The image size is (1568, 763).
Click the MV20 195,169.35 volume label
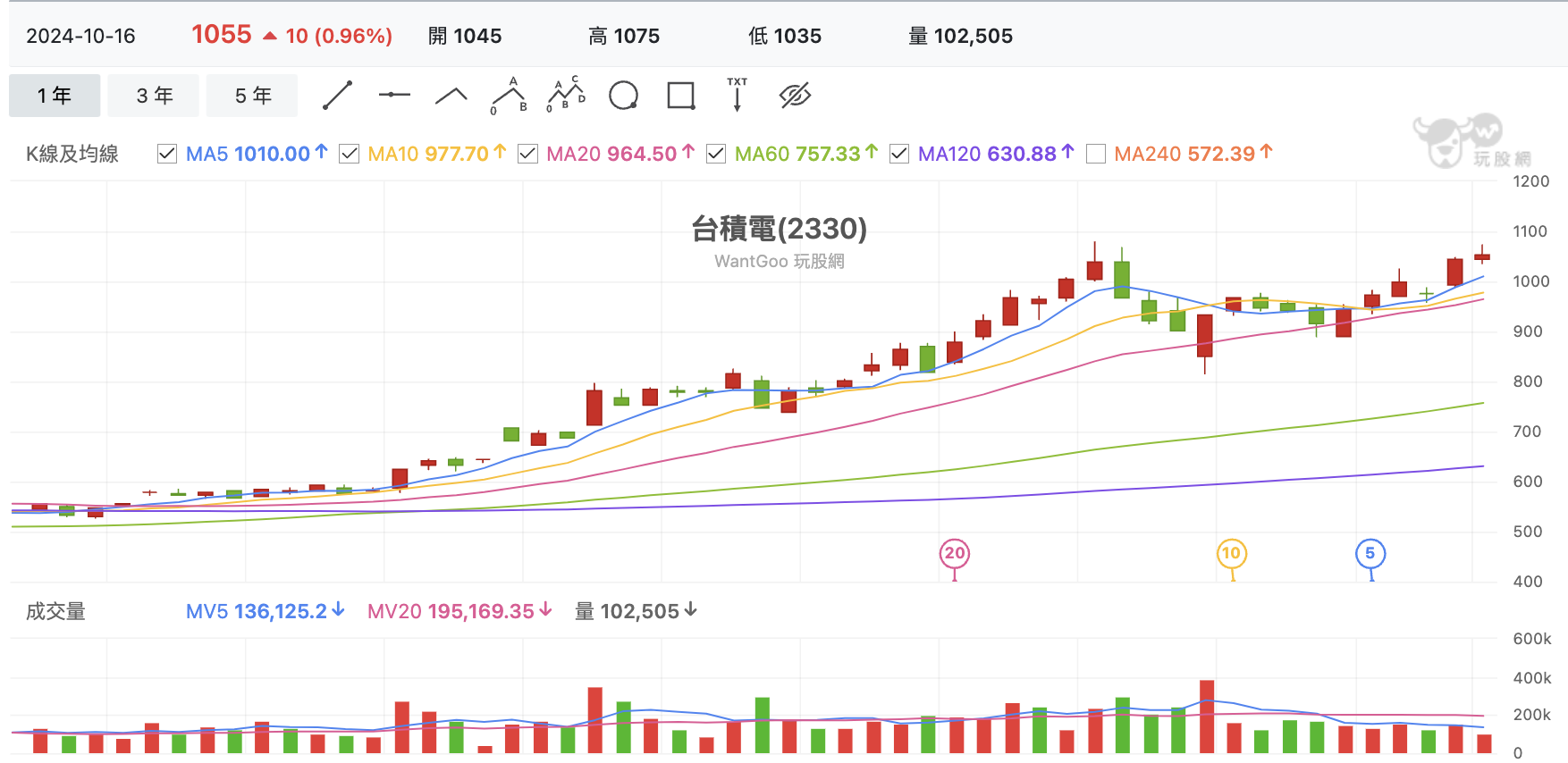459,611
